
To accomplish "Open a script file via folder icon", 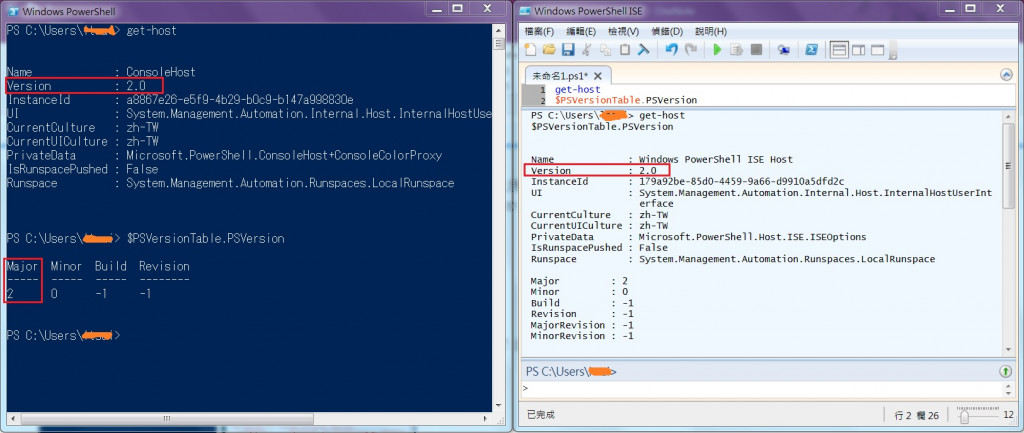I will coord(549,50).
